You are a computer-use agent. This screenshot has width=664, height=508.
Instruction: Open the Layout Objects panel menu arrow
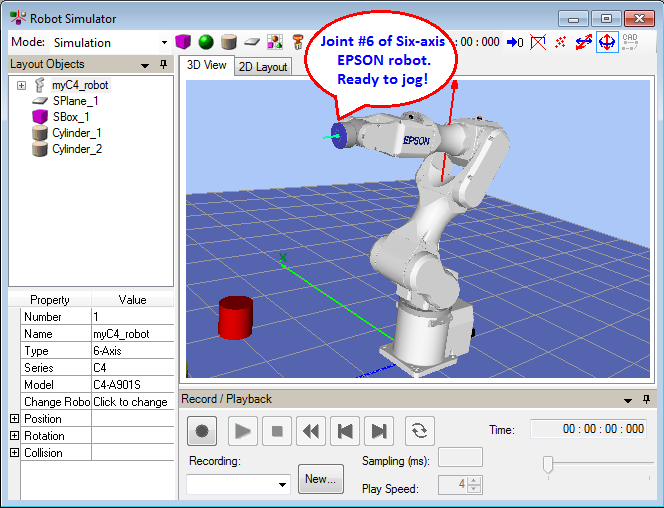pyautogui.click(x=145, y=65)
